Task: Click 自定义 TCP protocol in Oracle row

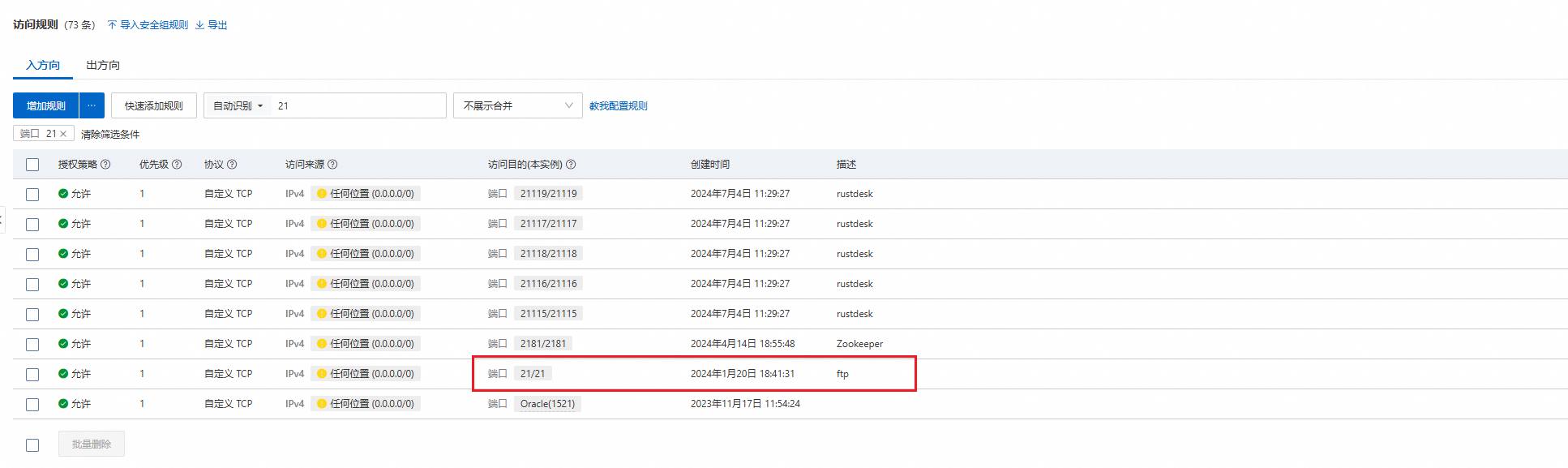Action: coord(228,404)
